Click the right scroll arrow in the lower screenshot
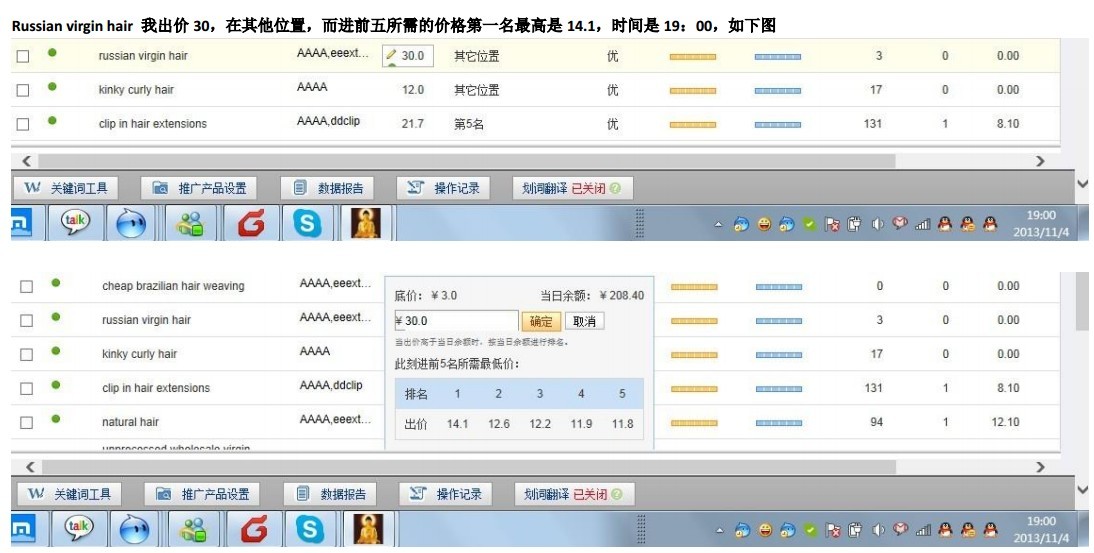This screenshot has height=553, width=1094. [1040, 467]
